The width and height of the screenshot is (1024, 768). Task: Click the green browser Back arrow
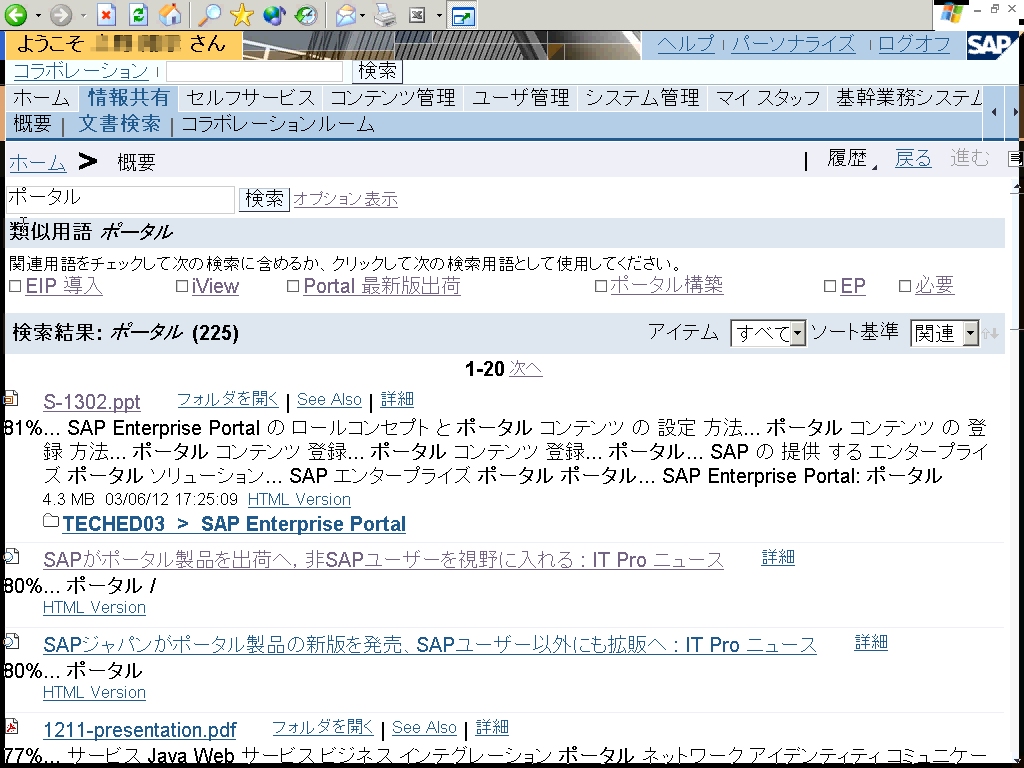tap(16, 14)
